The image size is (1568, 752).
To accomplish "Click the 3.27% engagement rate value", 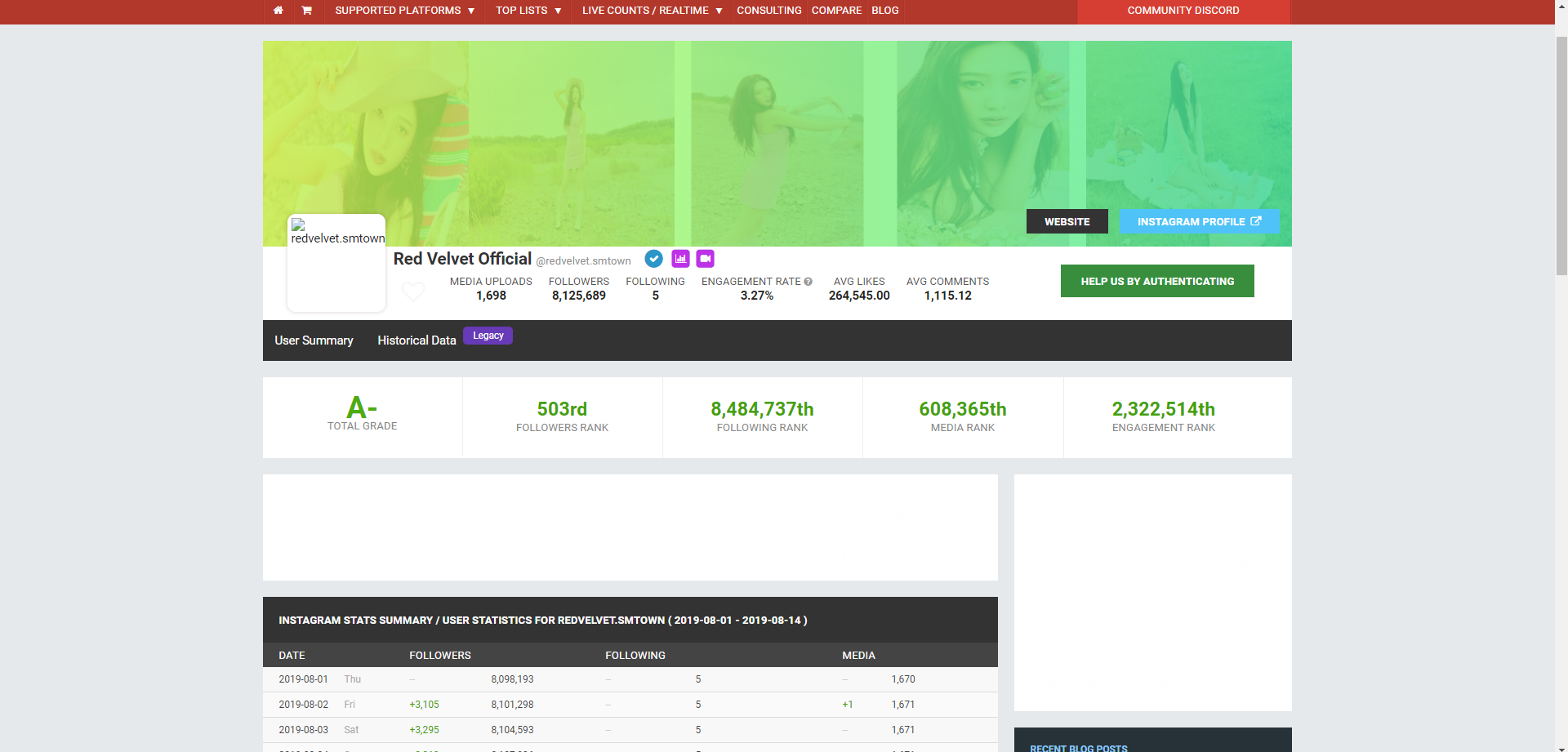I will 757,296.
